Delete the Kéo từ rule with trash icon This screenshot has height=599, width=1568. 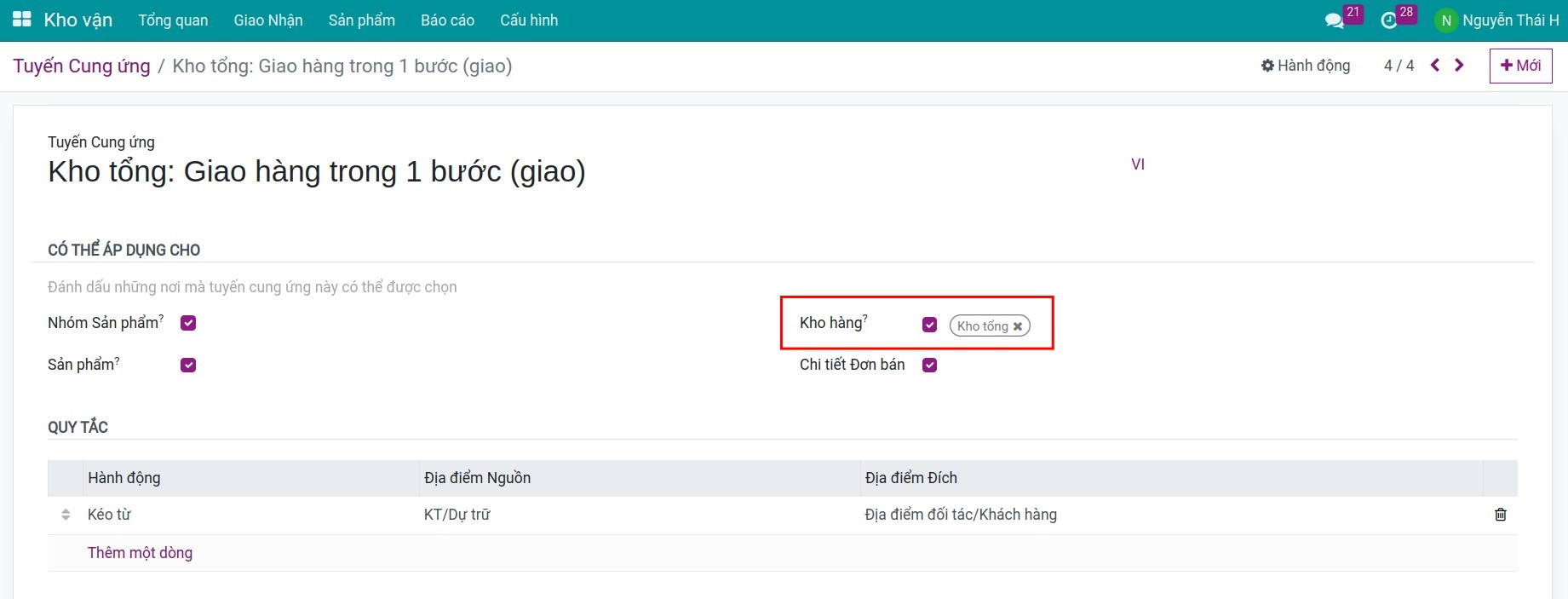1500,515
